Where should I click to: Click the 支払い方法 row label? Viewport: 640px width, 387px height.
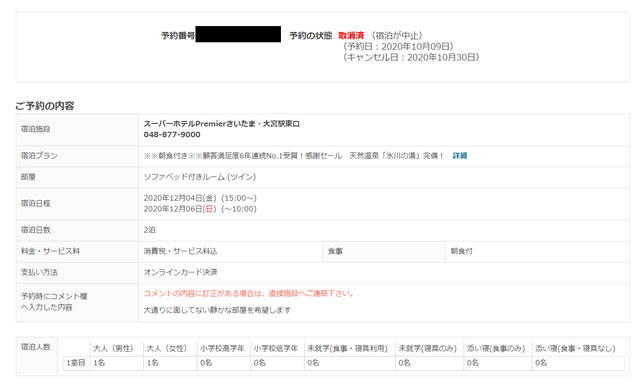(39, 272)
